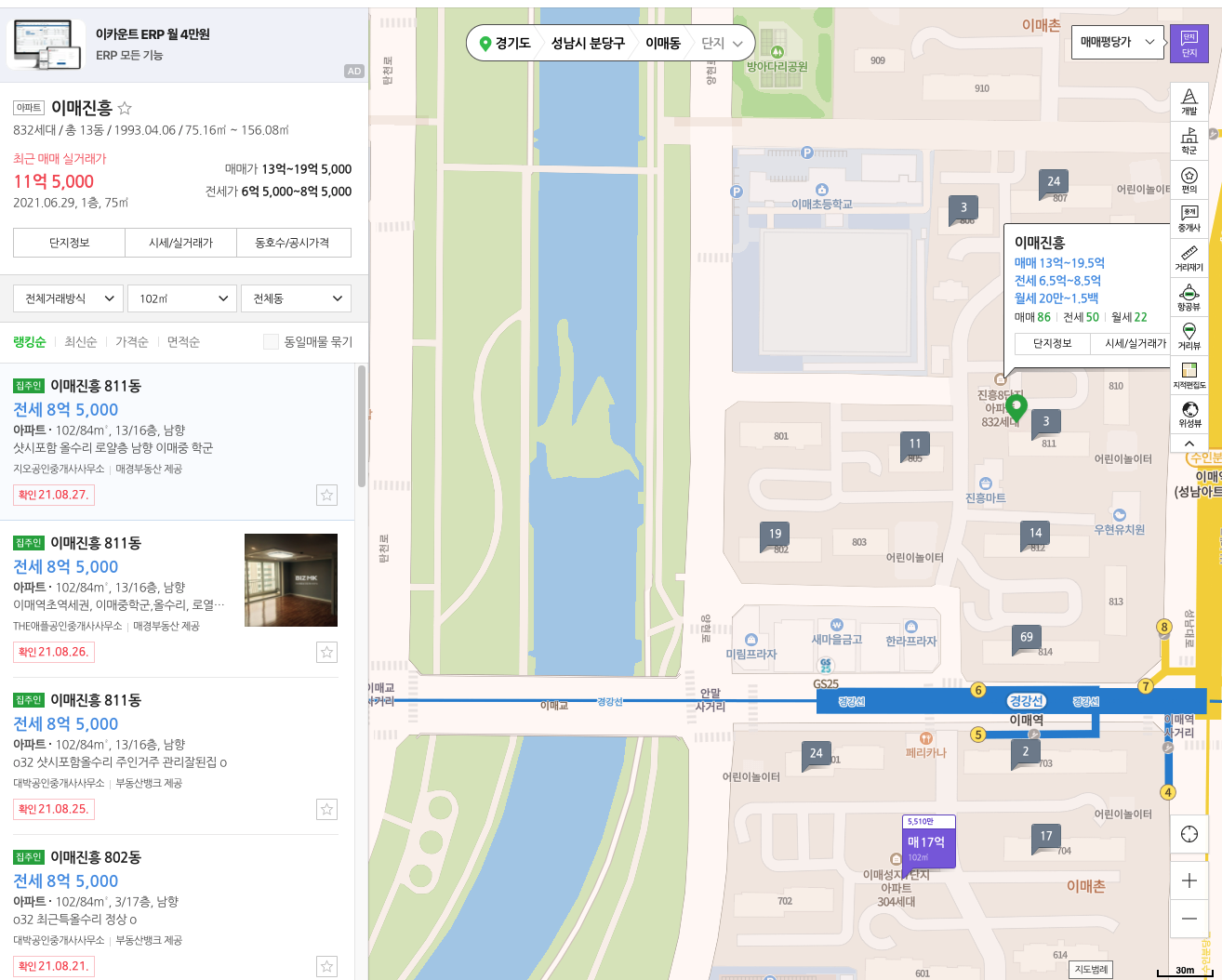The image size is (1222, 980).
Task: Bookmark the 확인 21.08.27 listing star
Action: (x=326, y=495)
